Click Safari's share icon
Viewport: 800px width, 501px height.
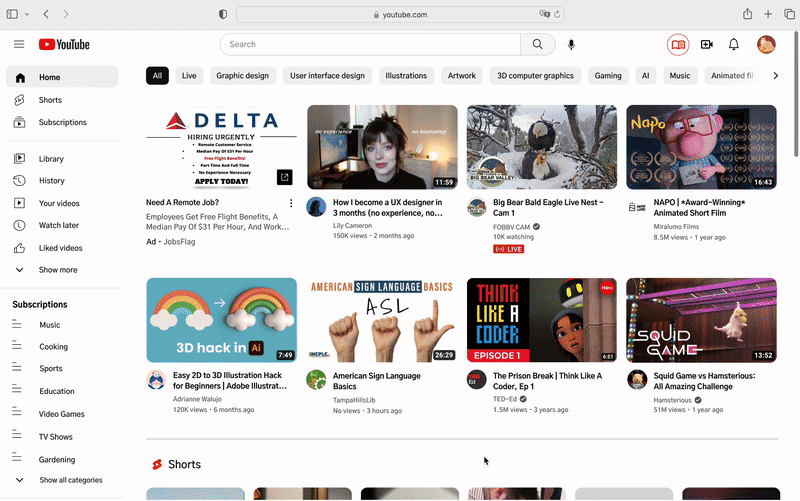pos(747,14)
